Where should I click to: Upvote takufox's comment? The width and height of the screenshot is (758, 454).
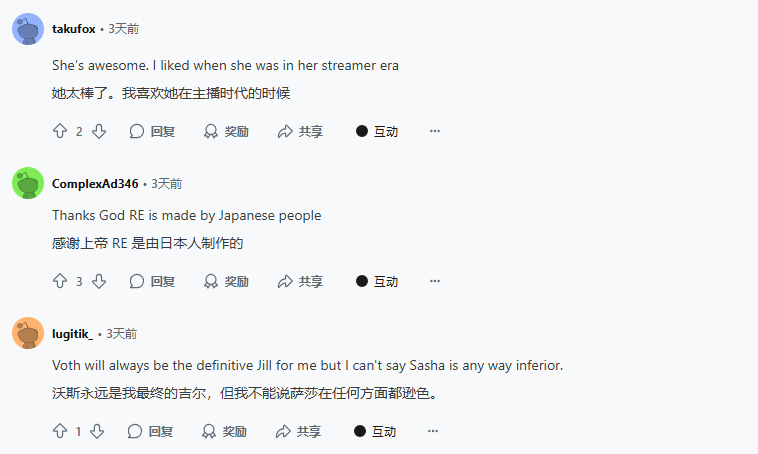point(59,131)
